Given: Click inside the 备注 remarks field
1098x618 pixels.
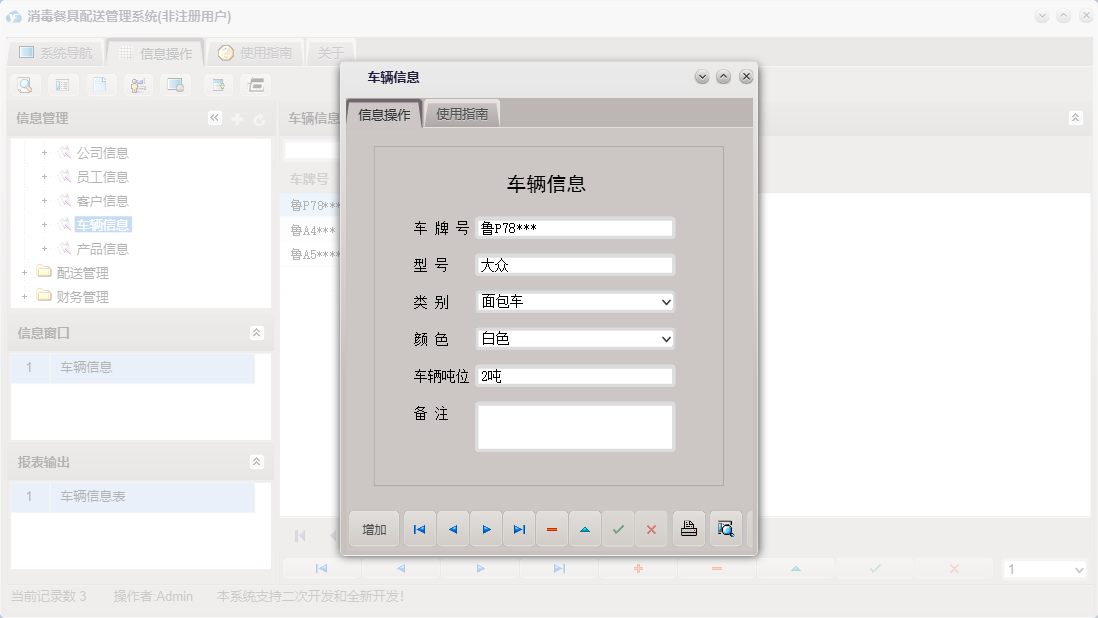Looking at the screenshot, I should click(x=574, y=426).
